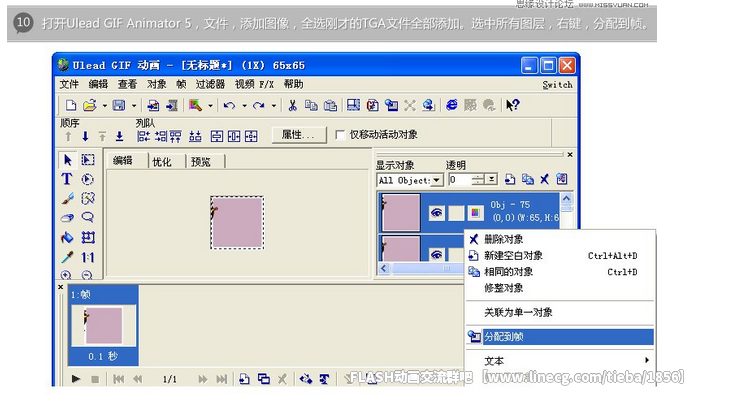This screenshot has height=396, width=736.
Task: Click the delete object X icon in object panel
Action: pyautogui.click(x=544, y=179)
